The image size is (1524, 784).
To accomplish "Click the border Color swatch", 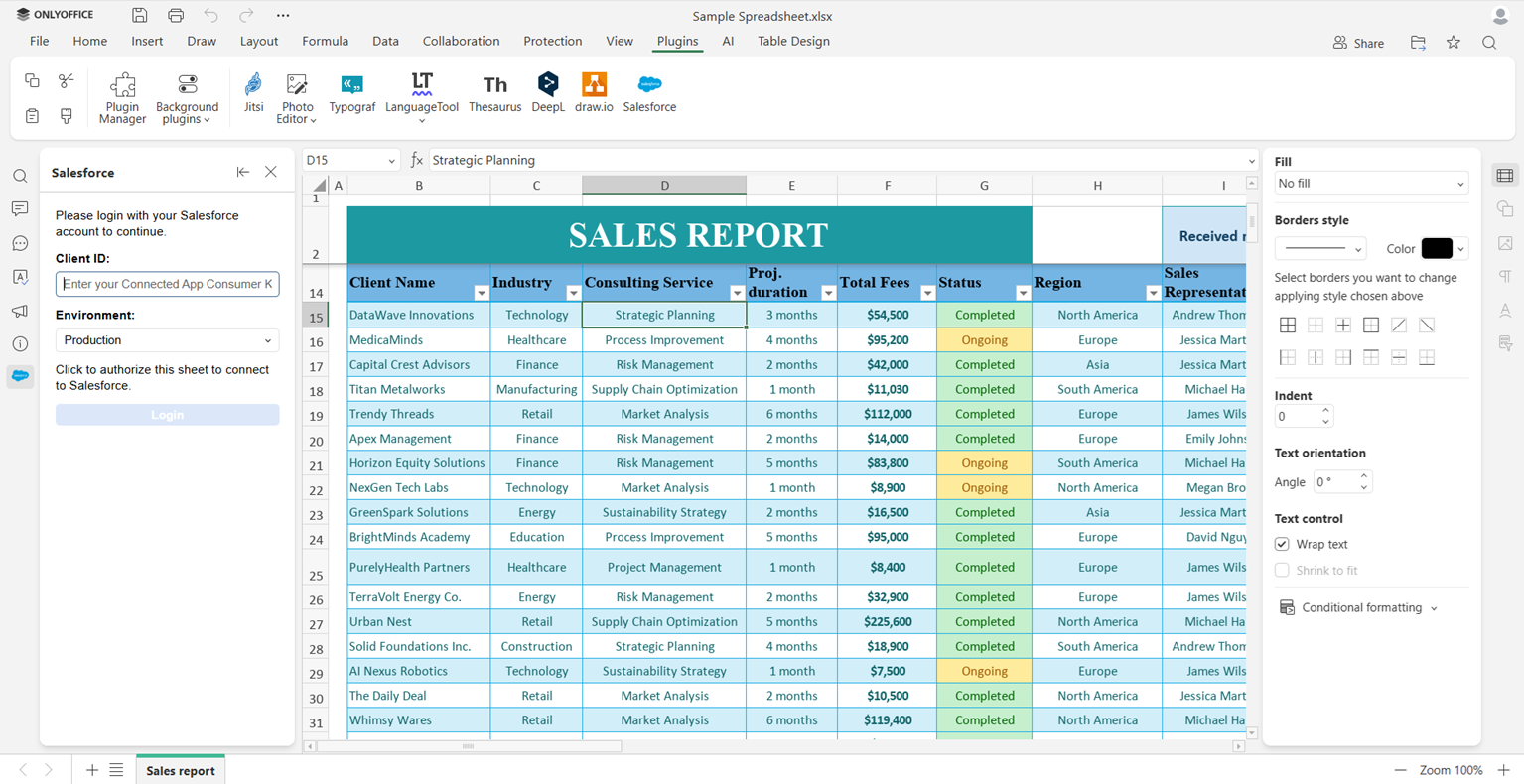I will coord(1437,248).
